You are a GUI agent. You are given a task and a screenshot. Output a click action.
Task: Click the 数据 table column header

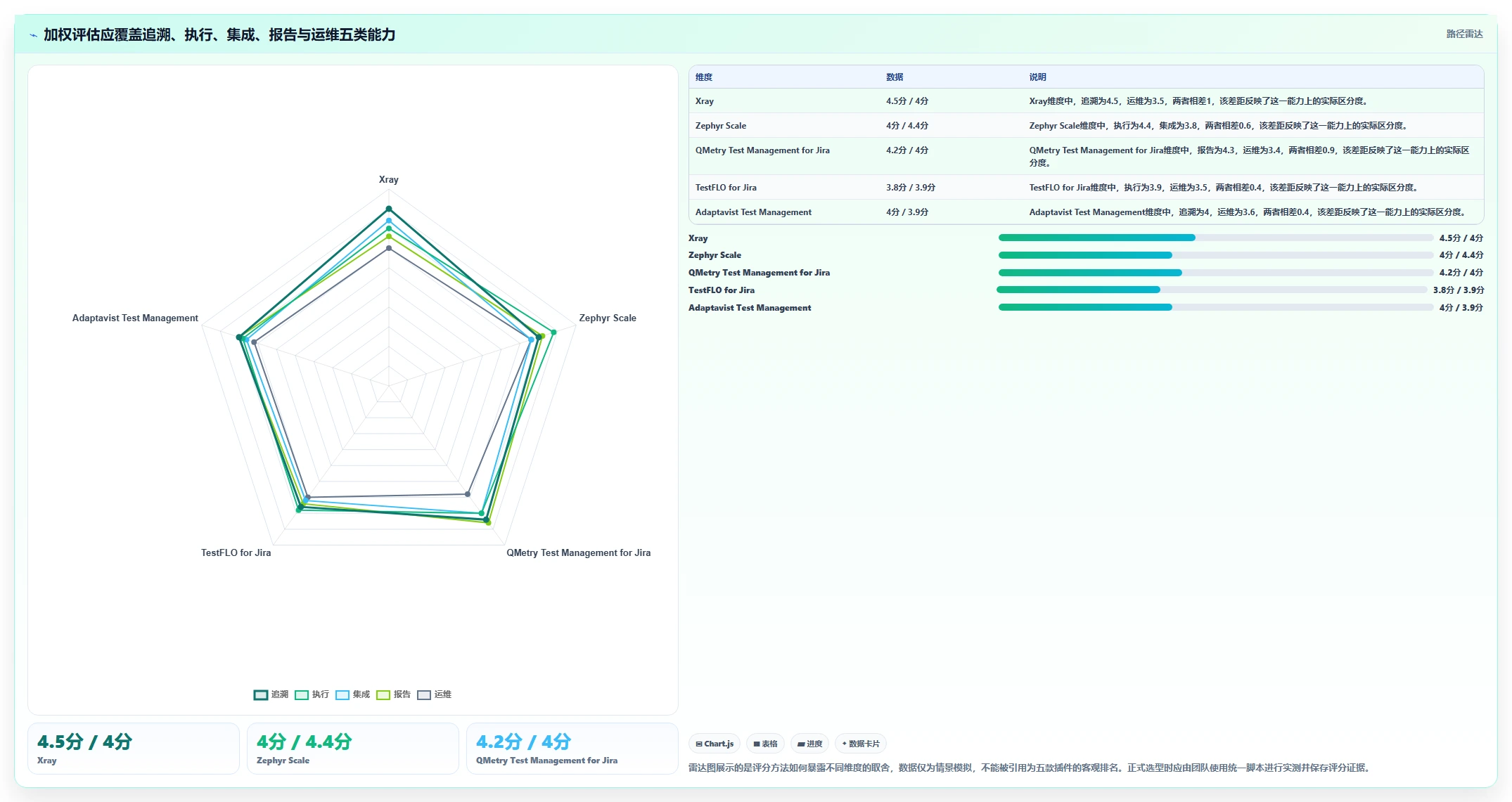point(895,77)
